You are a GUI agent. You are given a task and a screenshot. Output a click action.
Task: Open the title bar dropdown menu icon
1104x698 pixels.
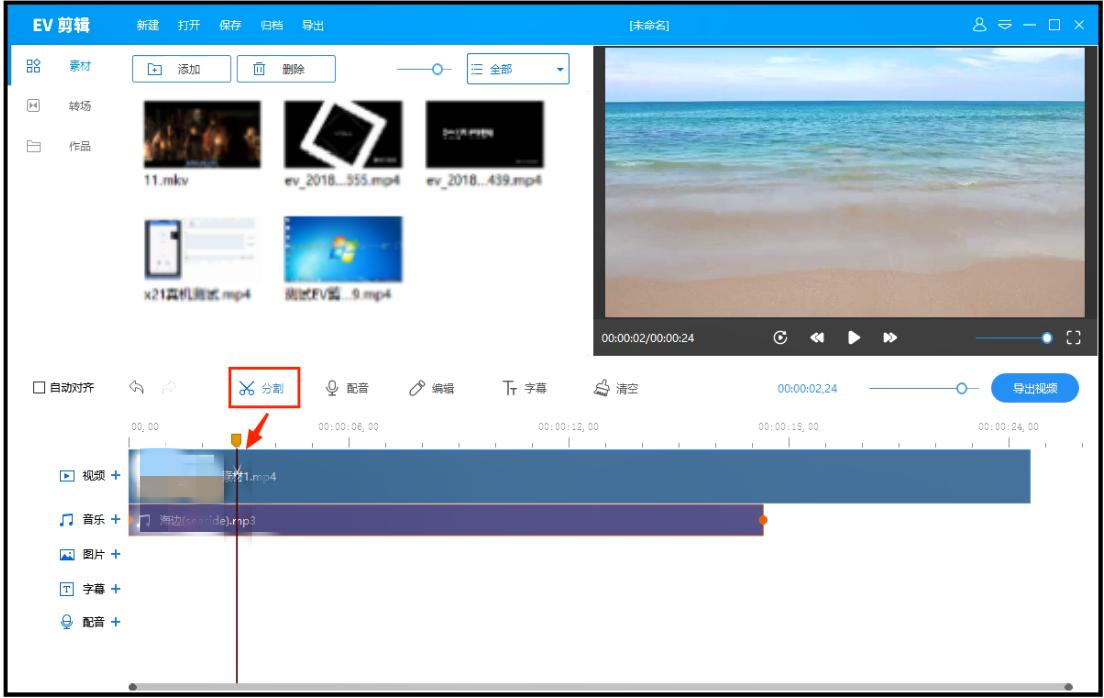[1004, 25]
